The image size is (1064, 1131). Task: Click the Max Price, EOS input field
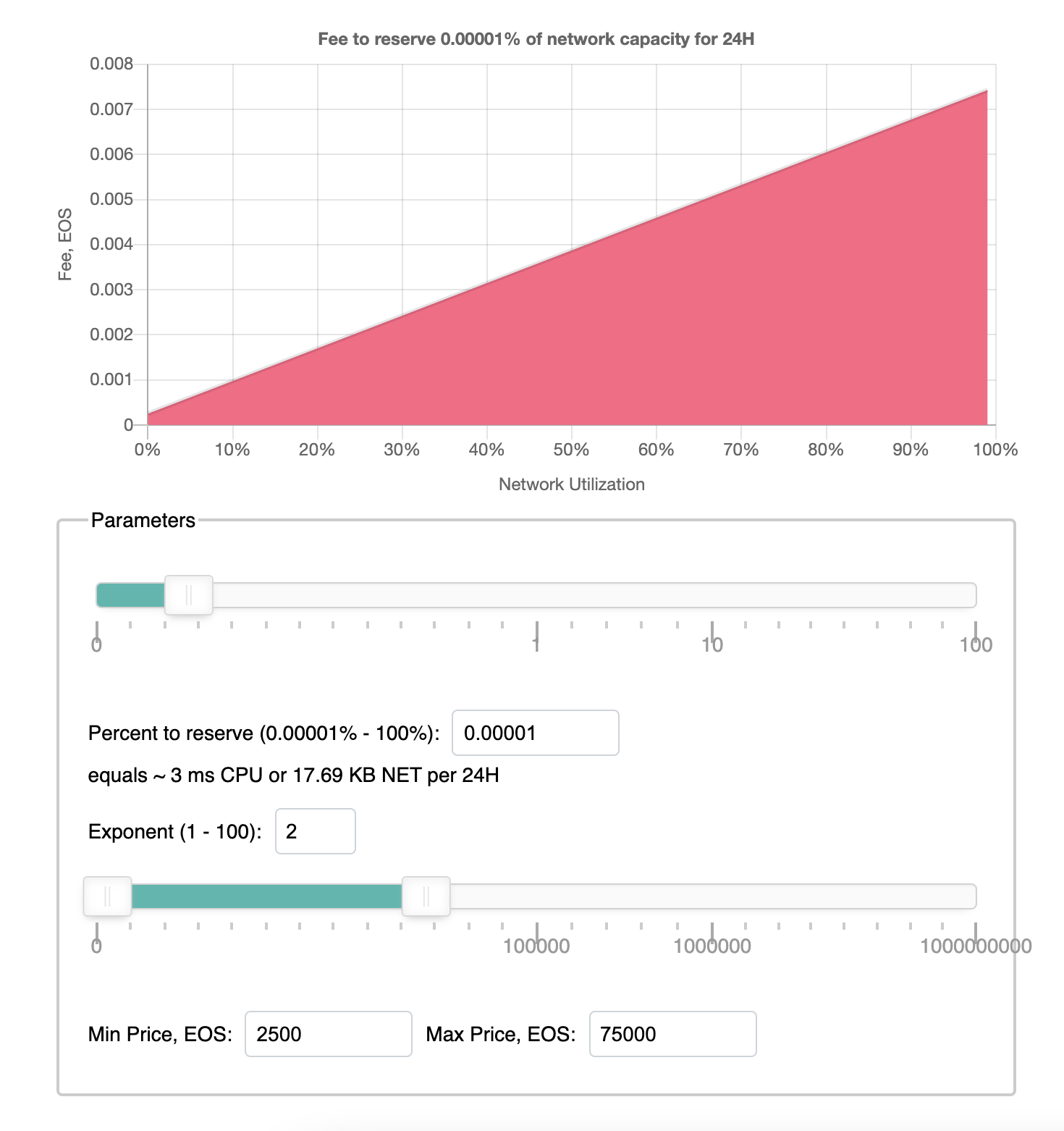672,1034
